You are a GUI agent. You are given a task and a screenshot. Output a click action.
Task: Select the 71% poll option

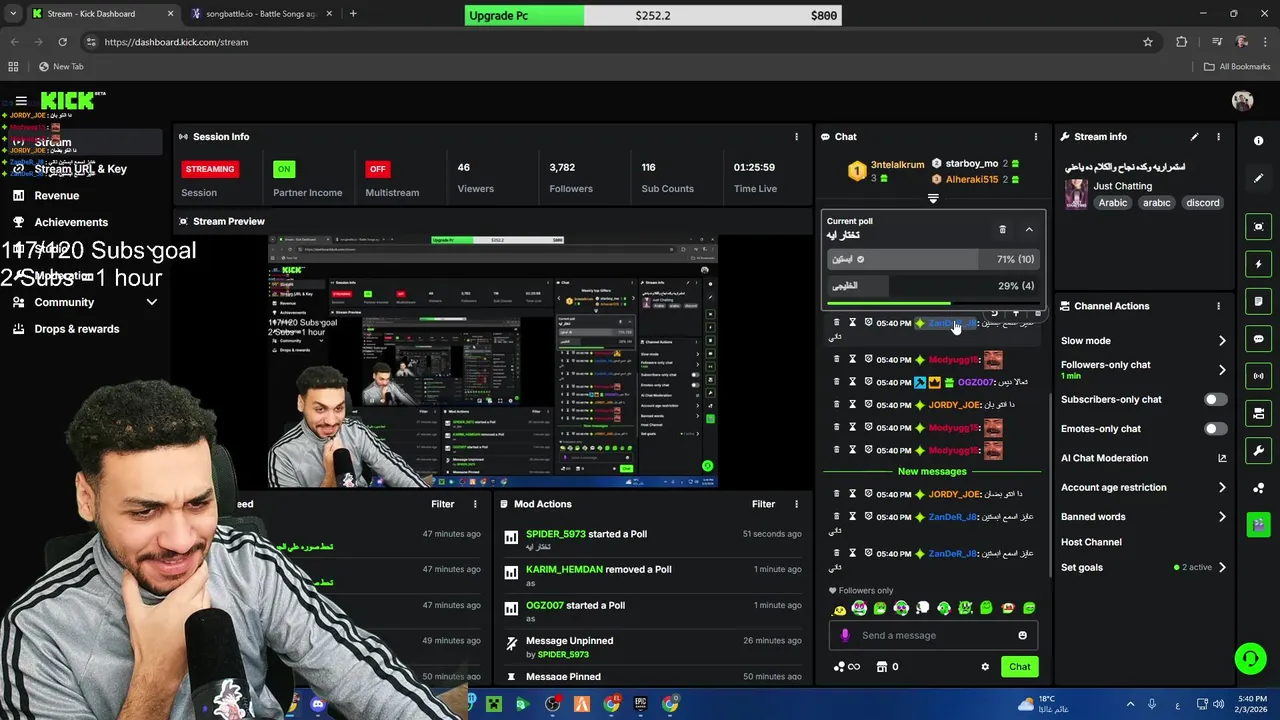tap(934, 259)
